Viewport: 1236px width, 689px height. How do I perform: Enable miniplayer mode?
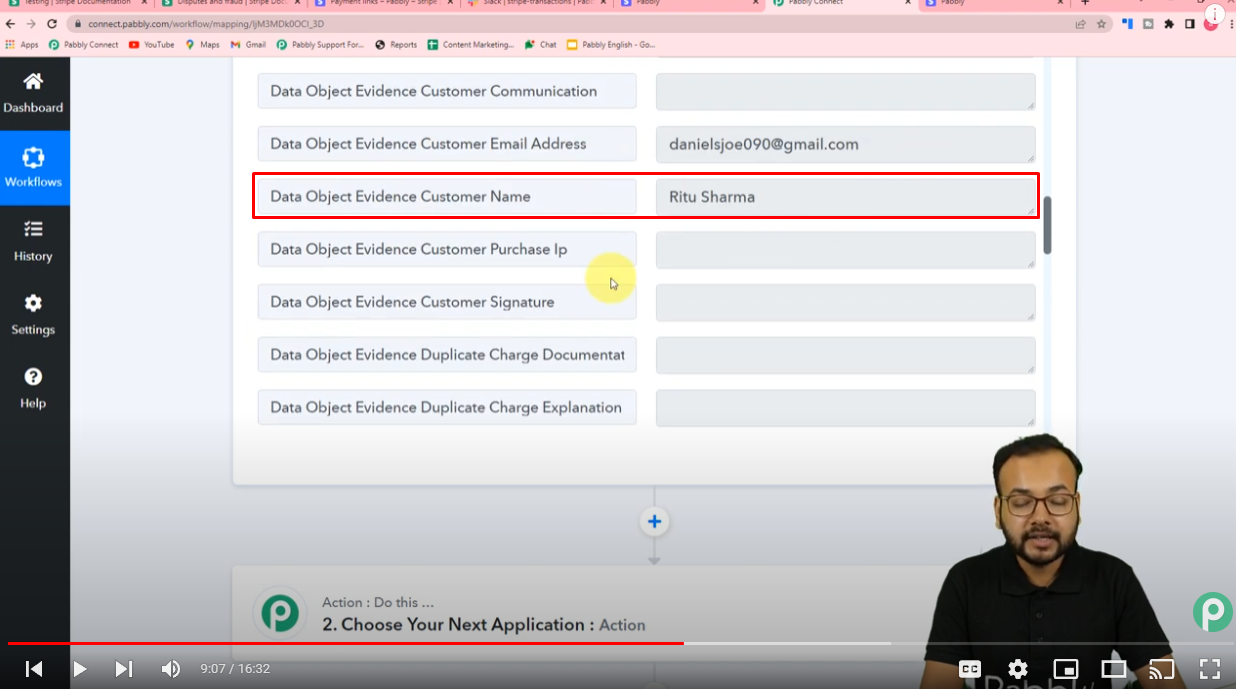(x=1066, y=669)
